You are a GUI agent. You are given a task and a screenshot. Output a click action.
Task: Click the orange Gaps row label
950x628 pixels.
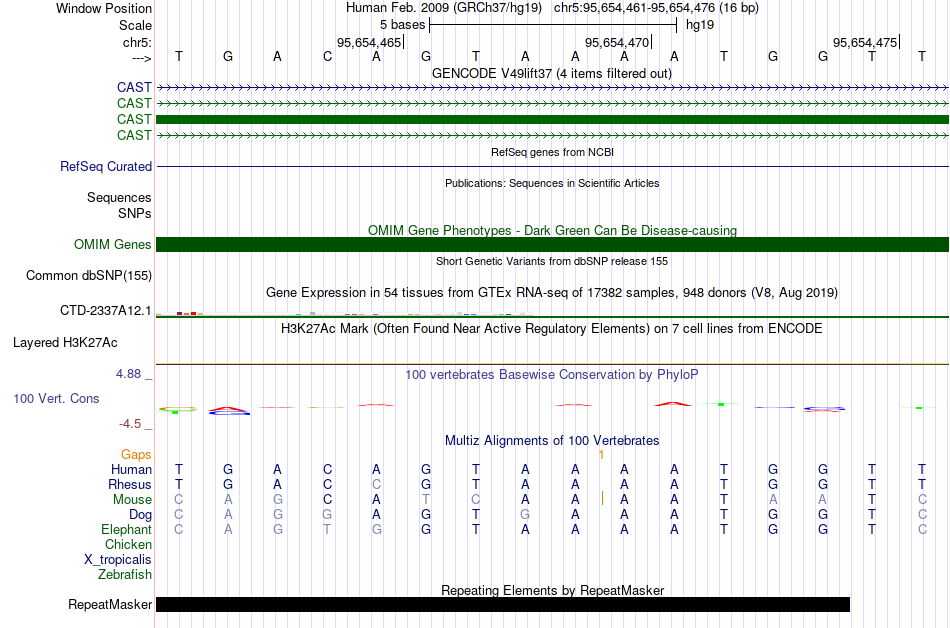pos(136,454)
